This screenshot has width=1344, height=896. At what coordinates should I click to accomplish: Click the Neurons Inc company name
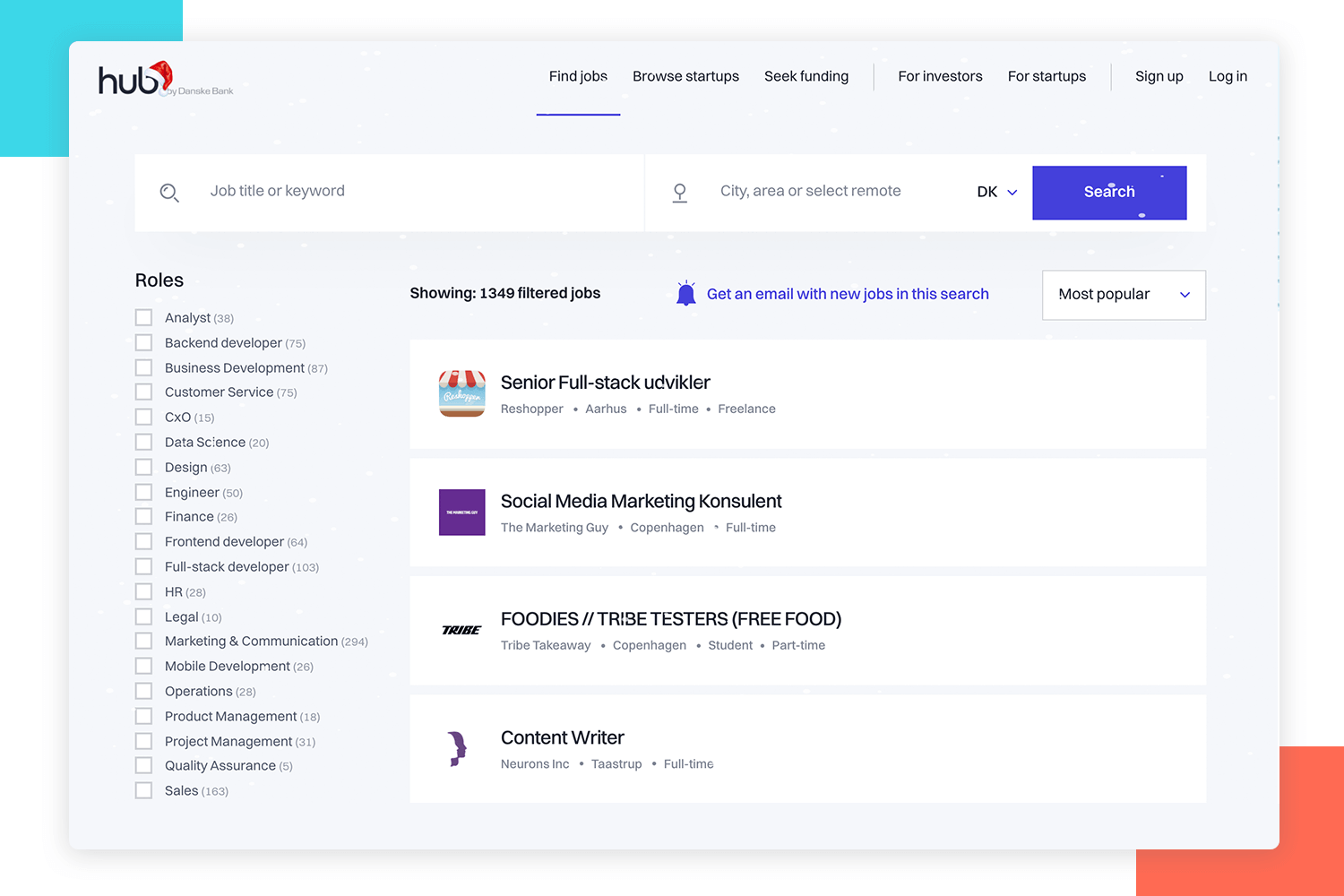[535, 764]
